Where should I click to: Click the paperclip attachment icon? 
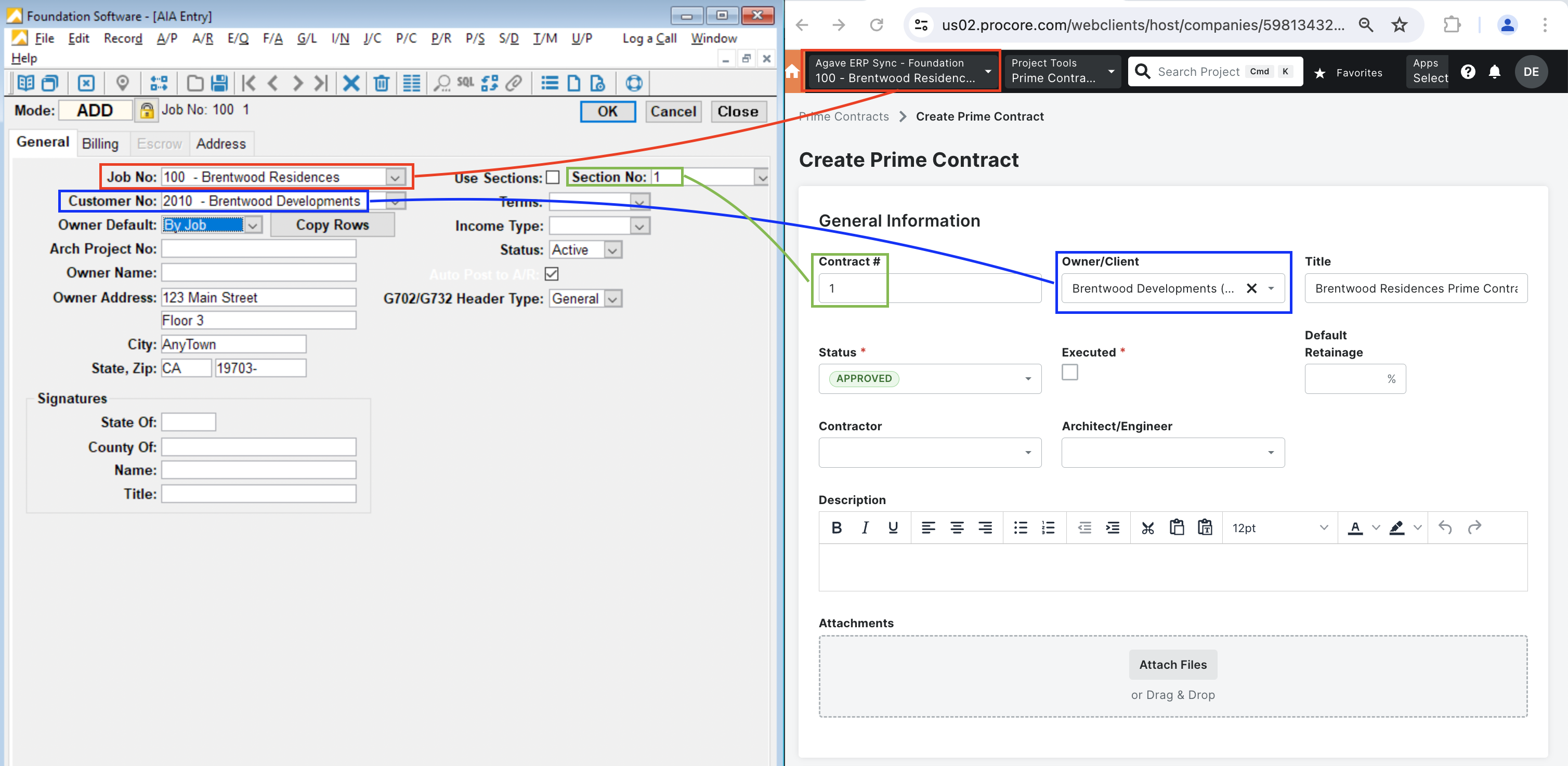point(514,83)
